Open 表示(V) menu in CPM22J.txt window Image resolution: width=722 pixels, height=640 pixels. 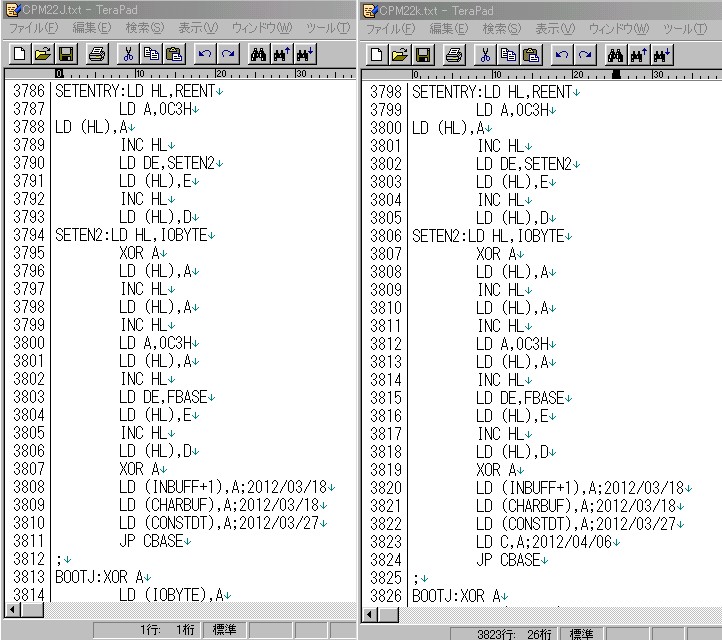coord(198,28)
